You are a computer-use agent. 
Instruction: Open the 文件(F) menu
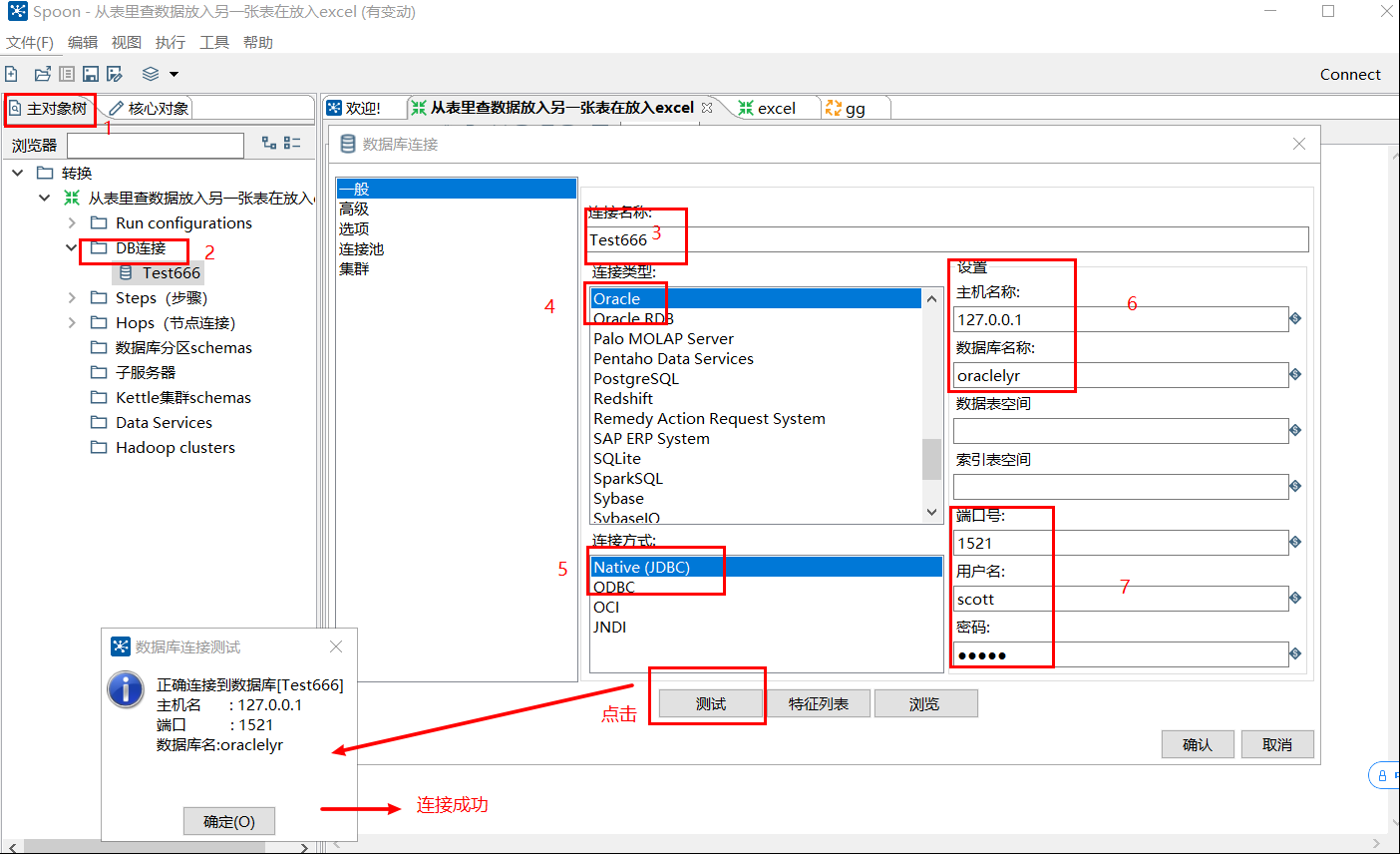(30, 42)
